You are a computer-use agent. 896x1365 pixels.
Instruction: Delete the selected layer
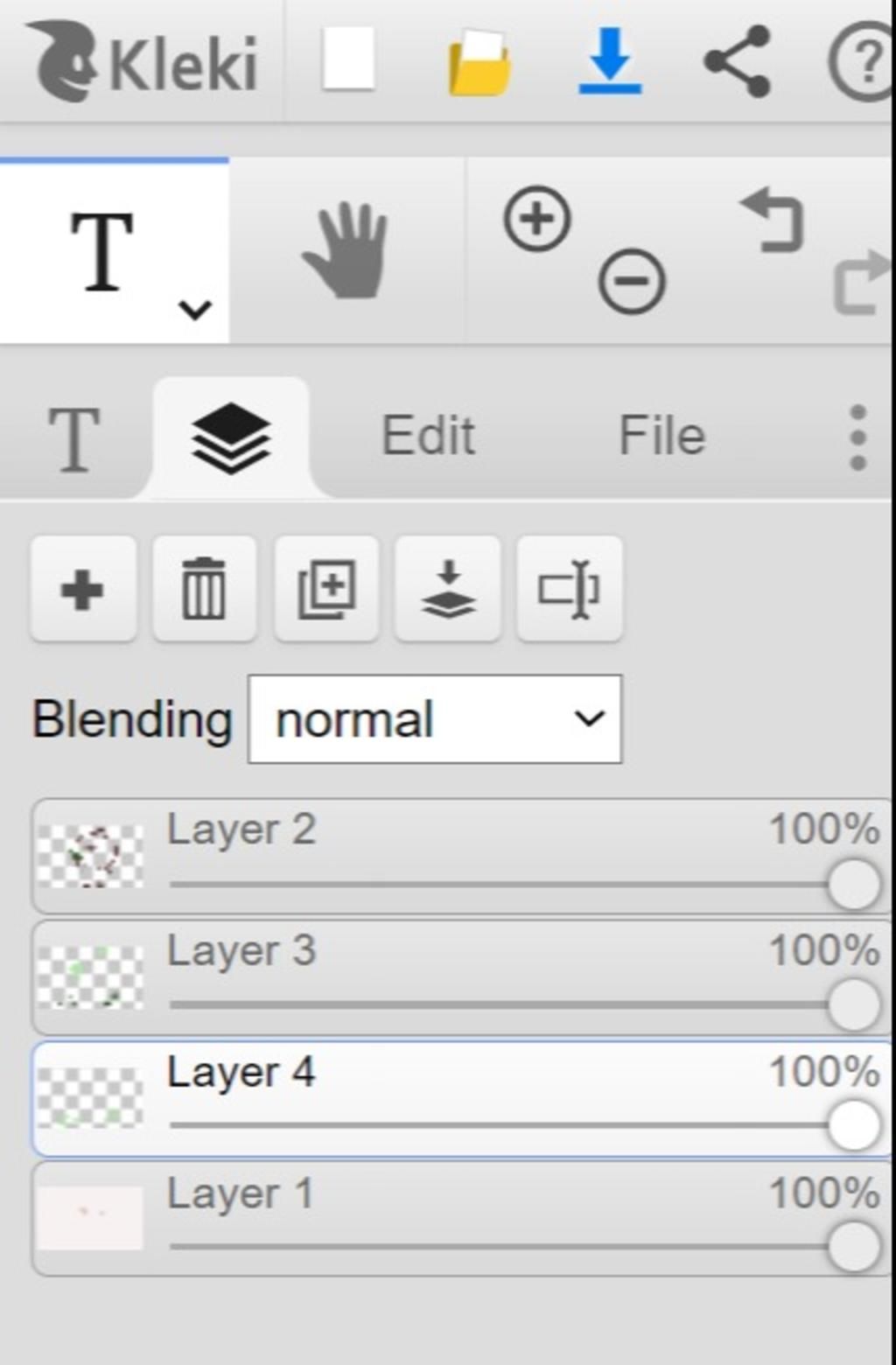[204, 589]
